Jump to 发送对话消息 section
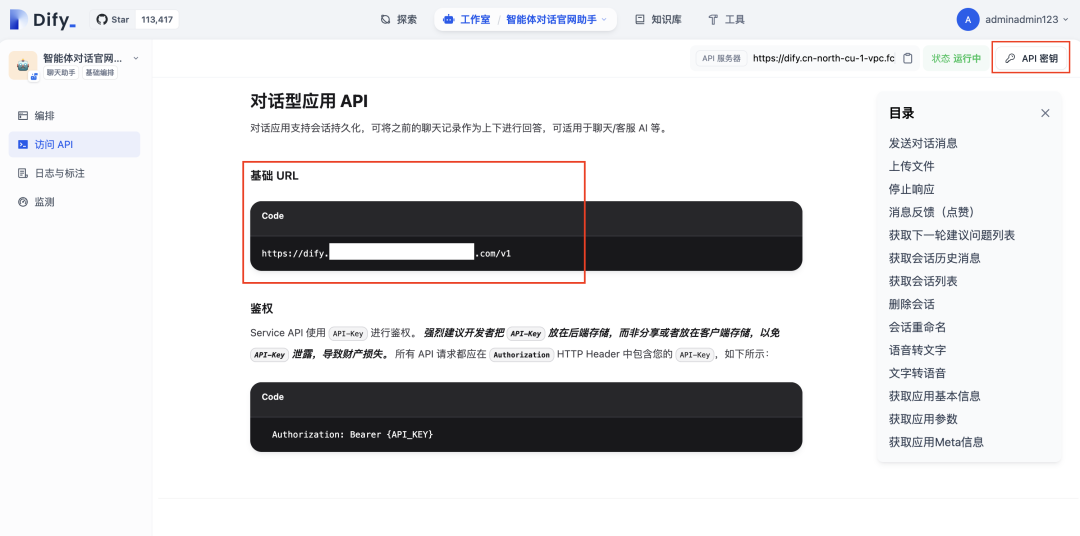Viewport: 1080px width, 536px height. [923, 143]
